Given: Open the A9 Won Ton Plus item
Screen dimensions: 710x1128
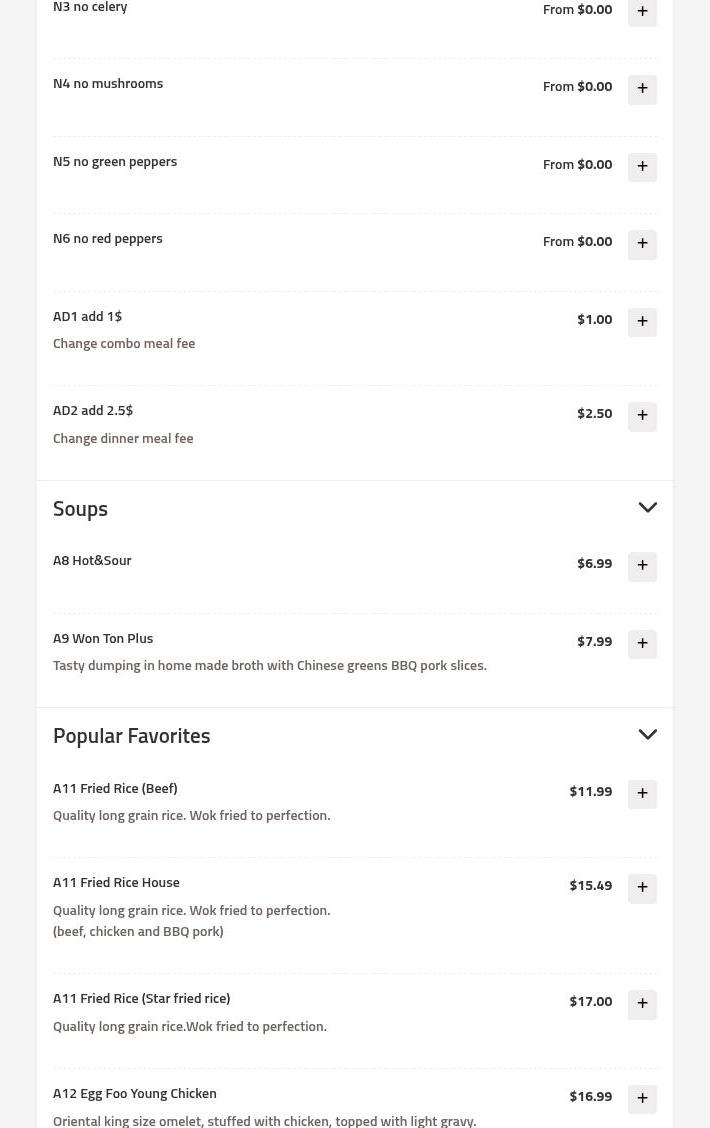Looking at the screenshot, I should click(x=103, y=637).
